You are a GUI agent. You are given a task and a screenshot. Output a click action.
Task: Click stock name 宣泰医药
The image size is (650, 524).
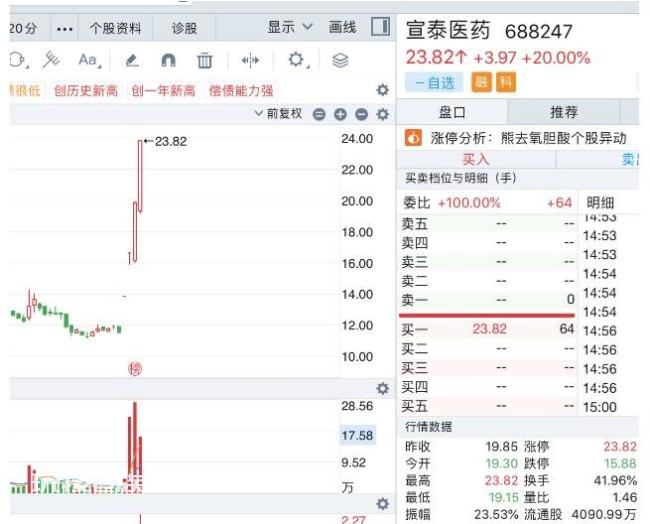pos(448,30)
